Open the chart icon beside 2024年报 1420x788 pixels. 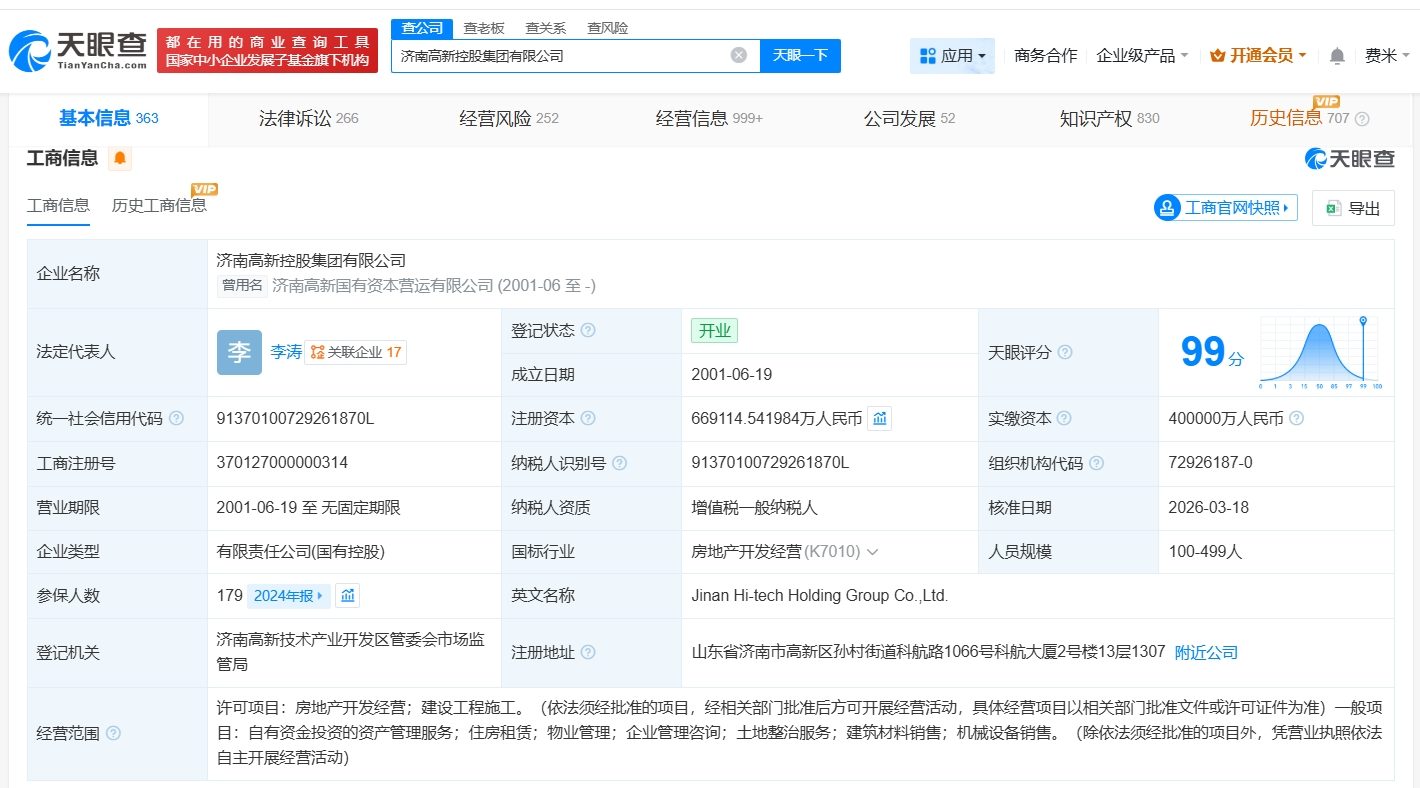point(347,596)
